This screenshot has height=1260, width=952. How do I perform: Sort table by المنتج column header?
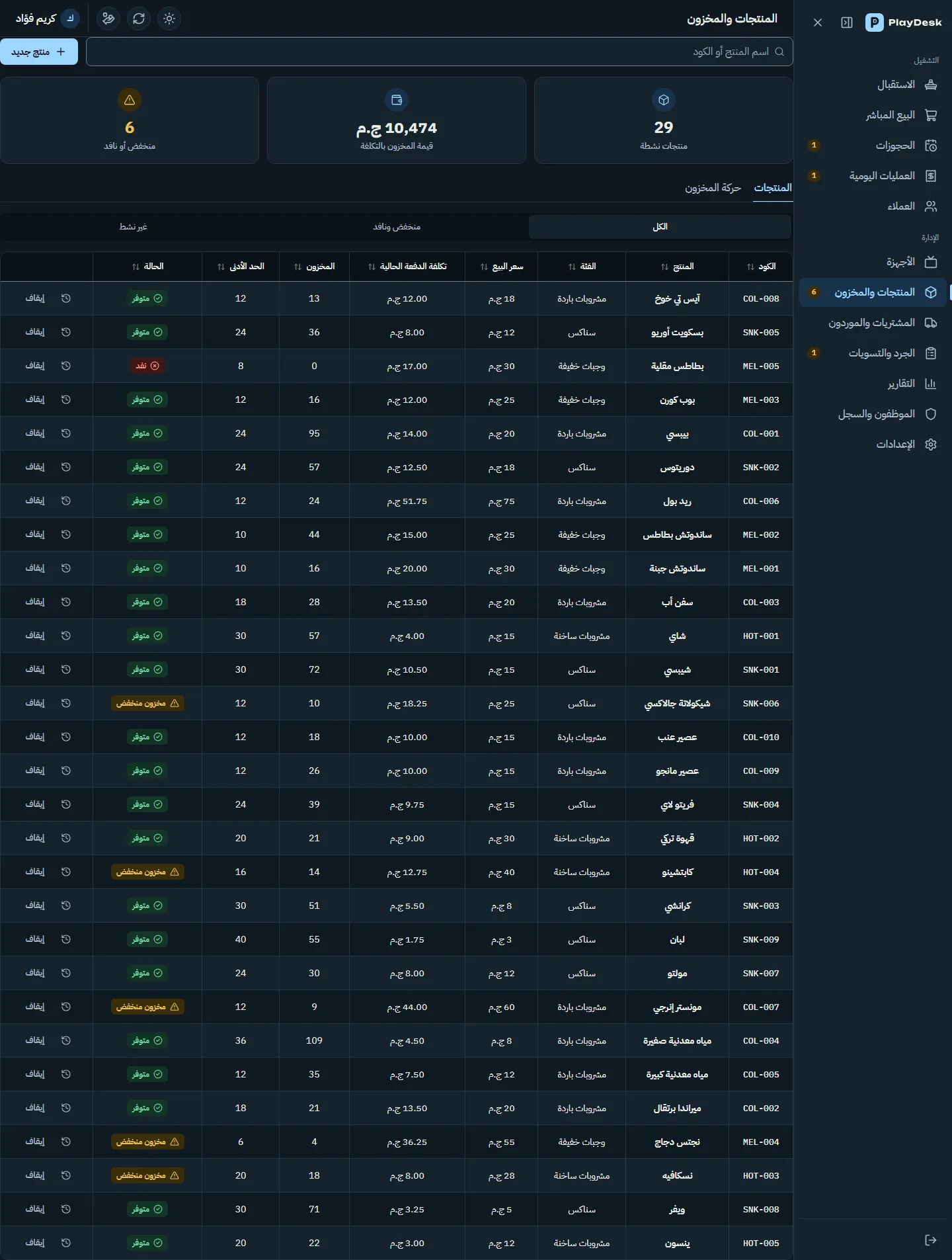click(677, 267)
